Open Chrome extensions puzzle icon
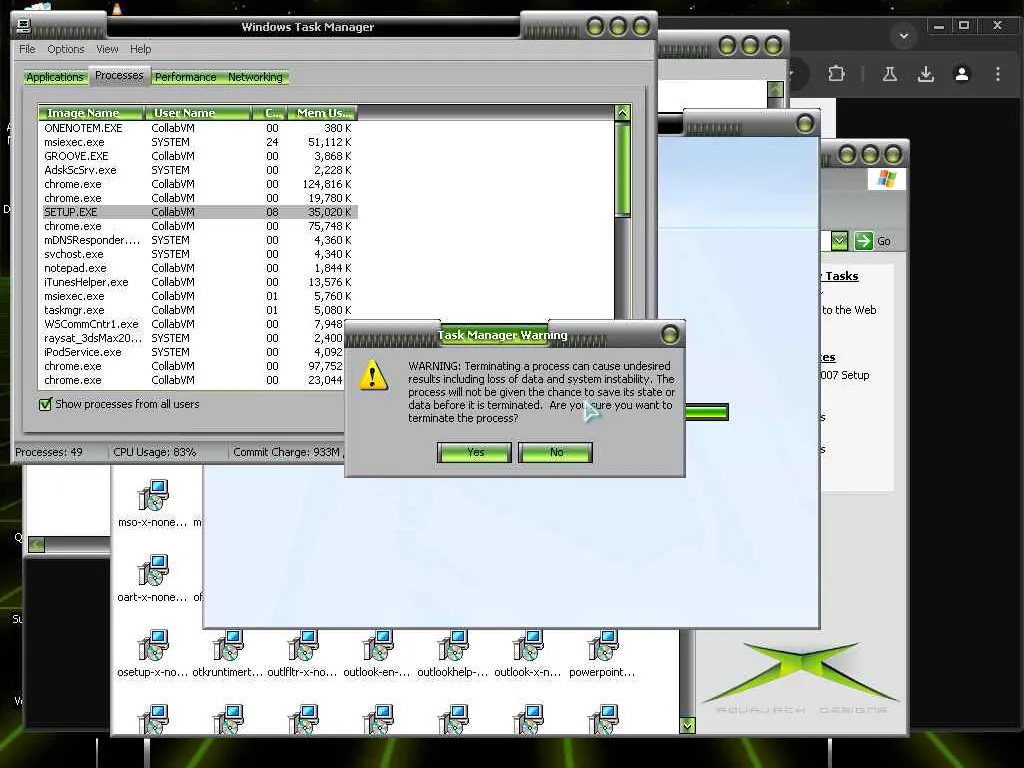The height and width of the screenshot is (768, 1024). click(836, 74)
